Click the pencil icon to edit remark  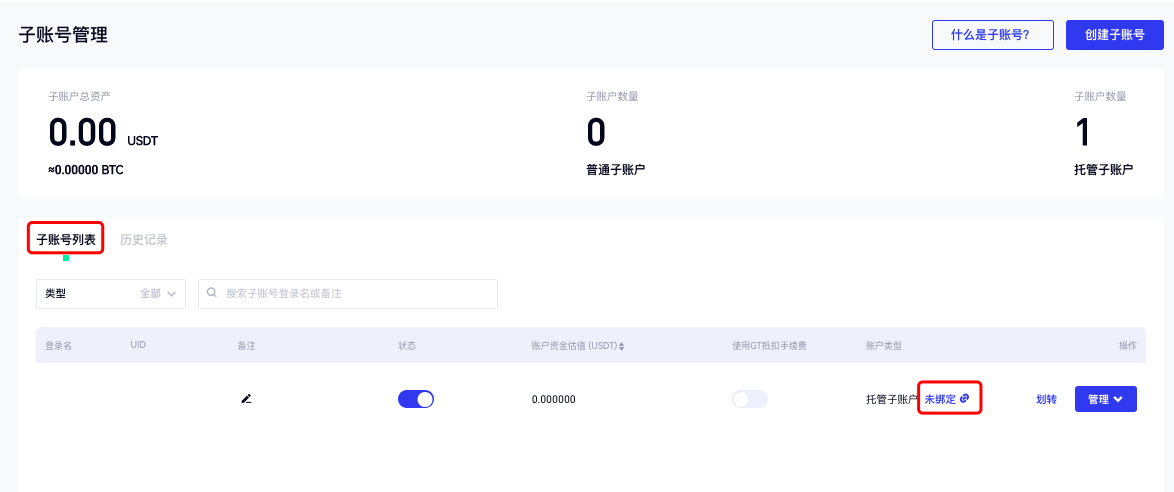(x=246, y=399)
